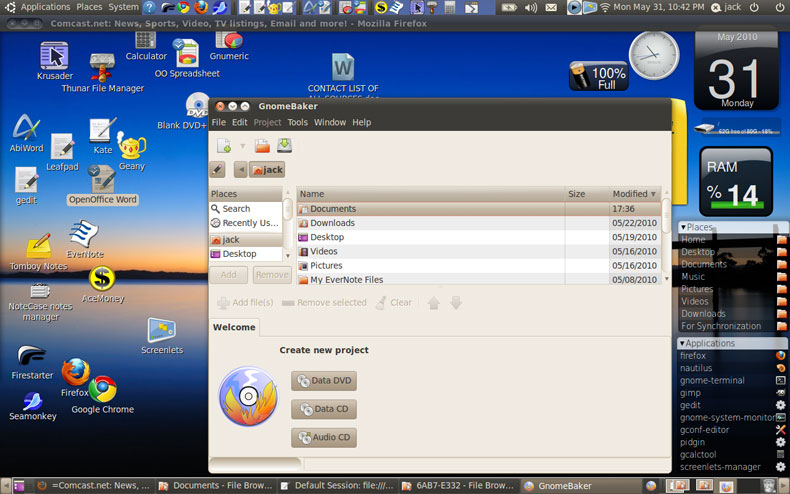Sort files by the Size column header
Viewport: 790px width, 494px height.
tap(587, 194)
